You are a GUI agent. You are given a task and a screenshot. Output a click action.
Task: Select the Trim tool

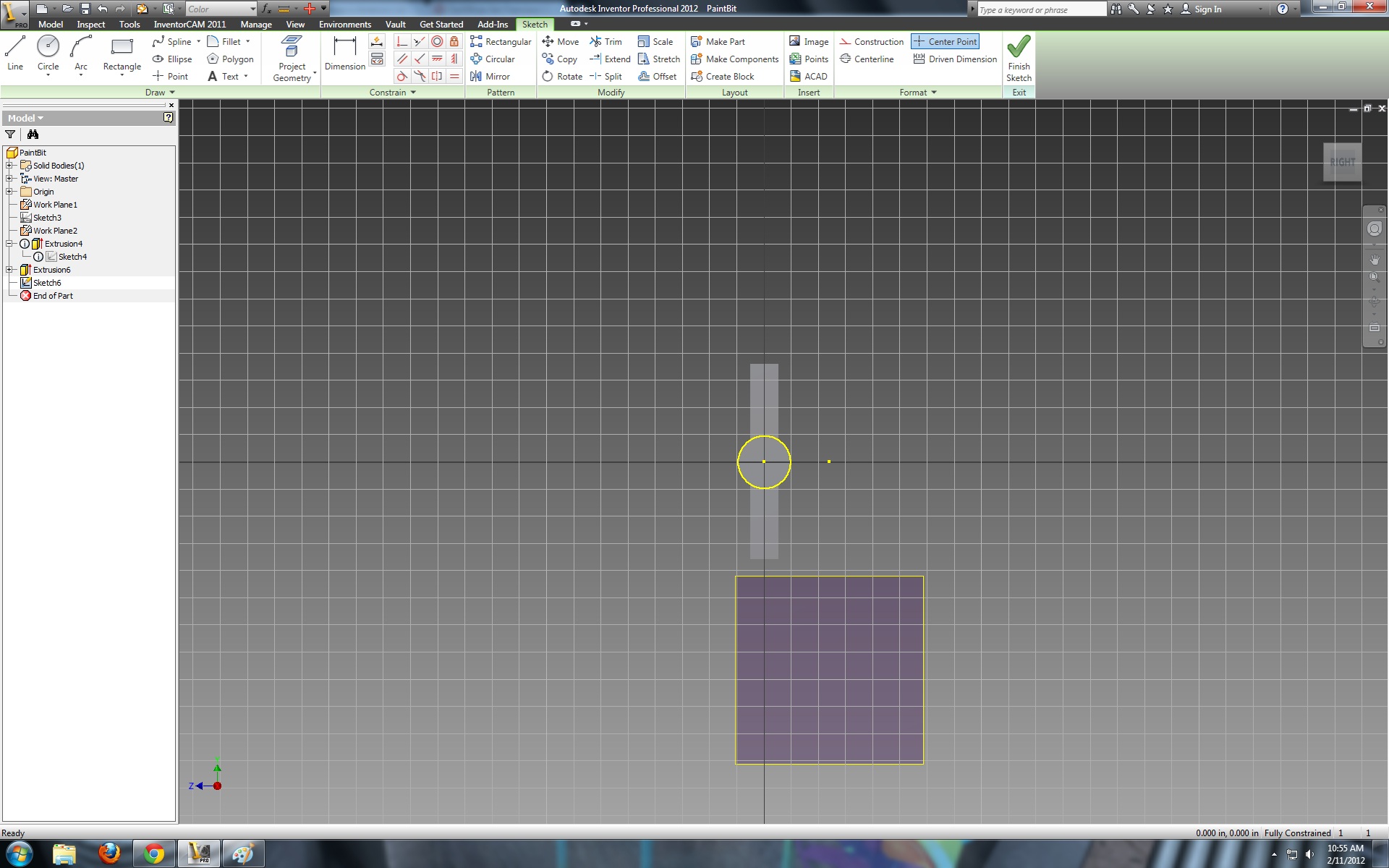(606, 42)
